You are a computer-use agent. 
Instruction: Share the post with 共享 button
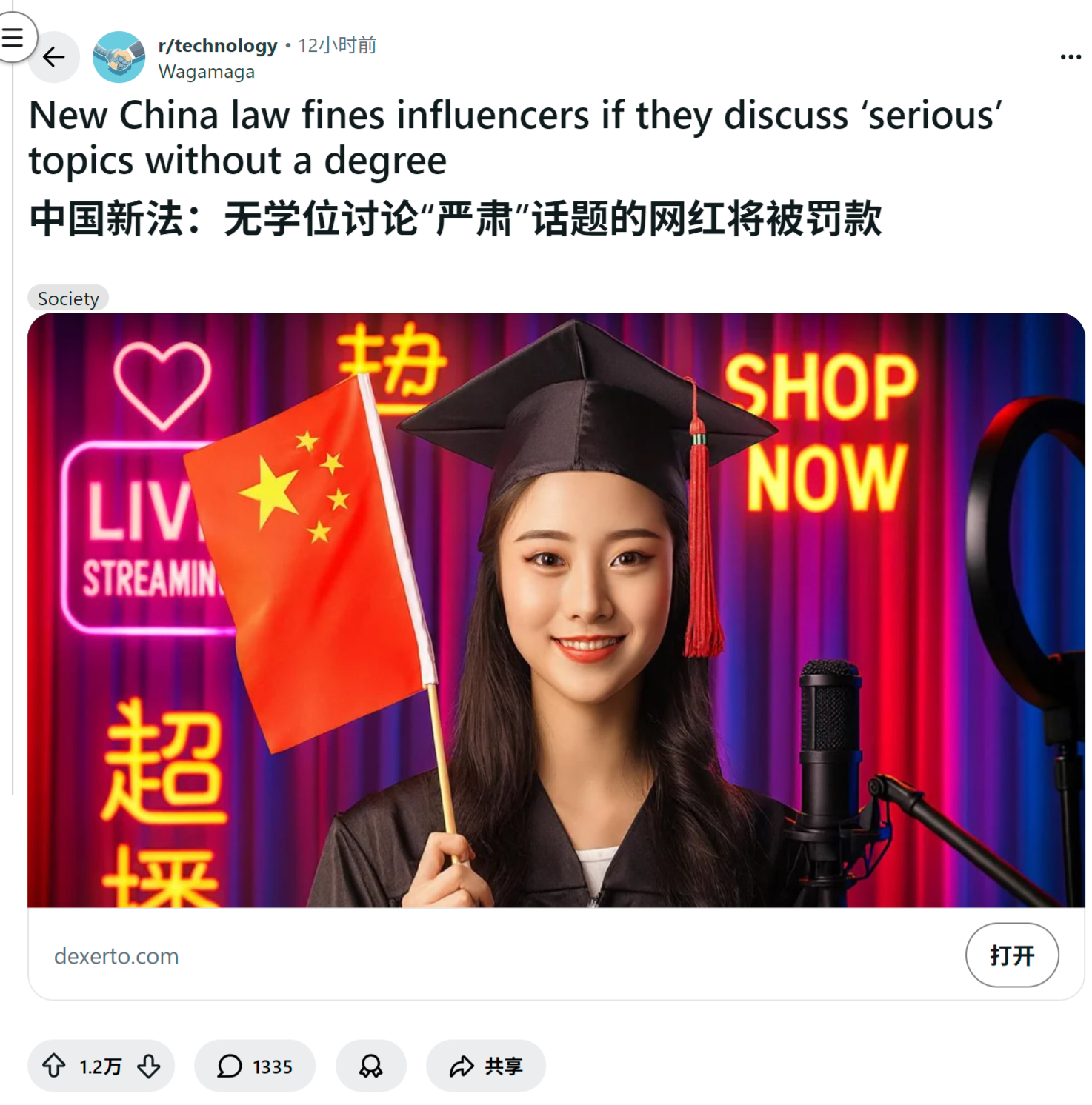[x=486, y=1066]
